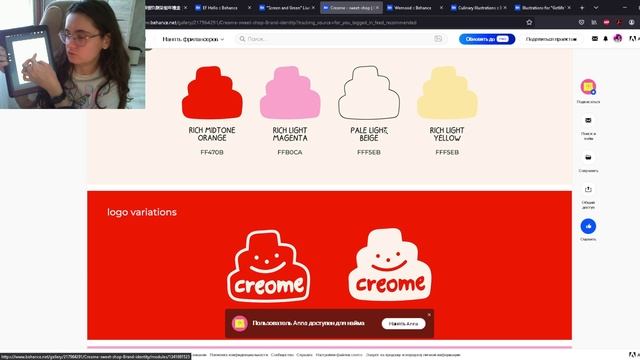This screenshot has height=360, width=640.
Task: Expand the hire freelancers dropdown
Action: [x=193, y=39]
